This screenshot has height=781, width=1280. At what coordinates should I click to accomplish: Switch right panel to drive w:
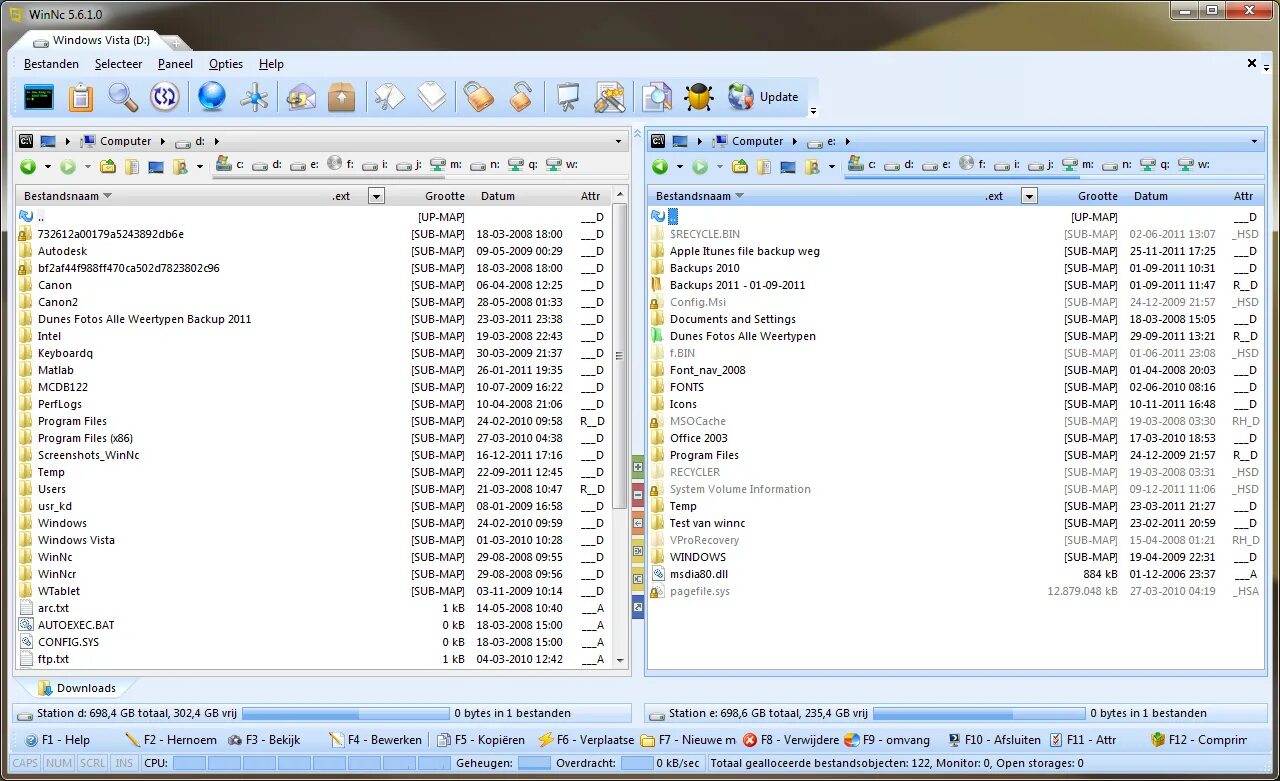1194,164
